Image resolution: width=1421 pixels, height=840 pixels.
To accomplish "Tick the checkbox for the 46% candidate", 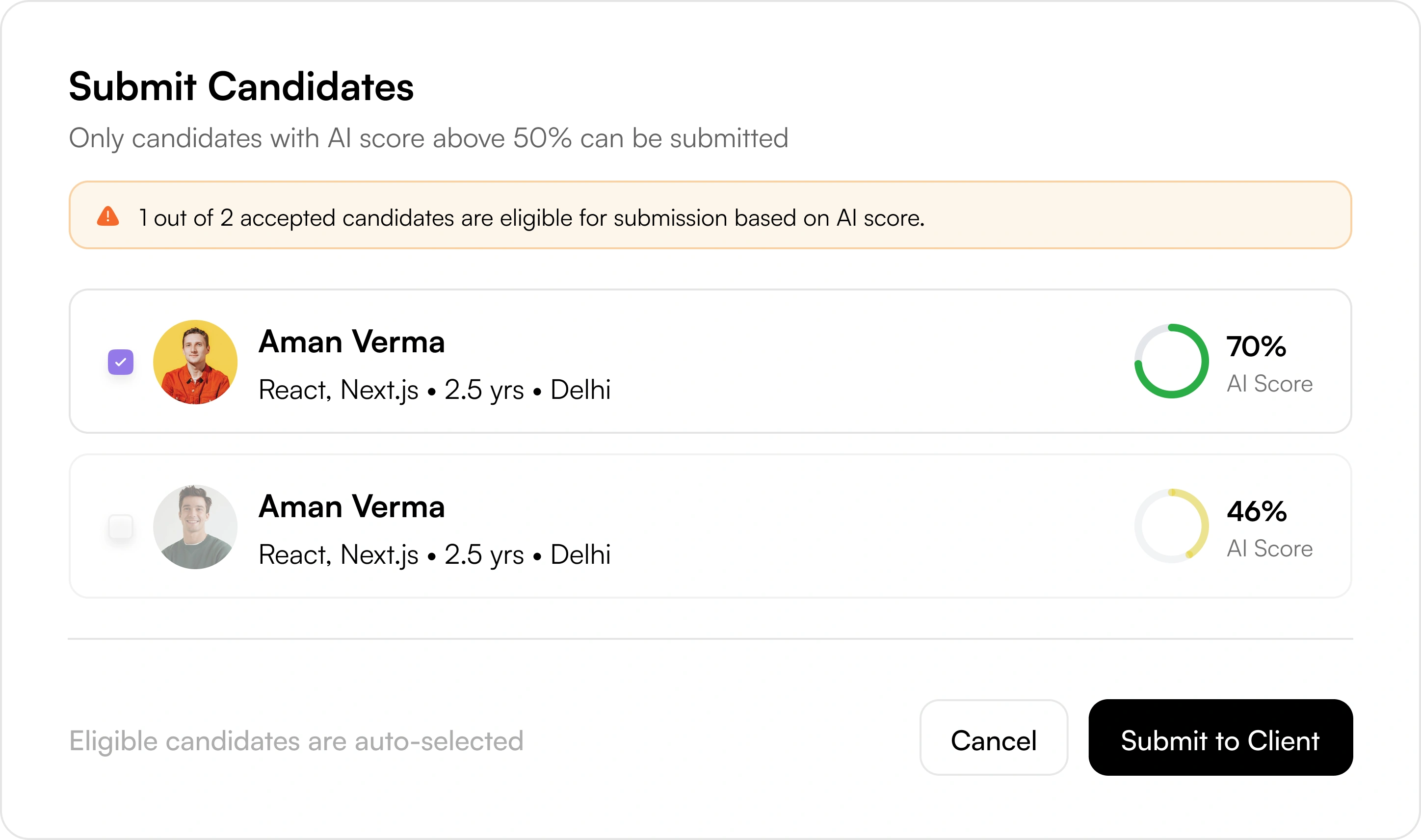I will pyautogui.click(x=121, y=526).
